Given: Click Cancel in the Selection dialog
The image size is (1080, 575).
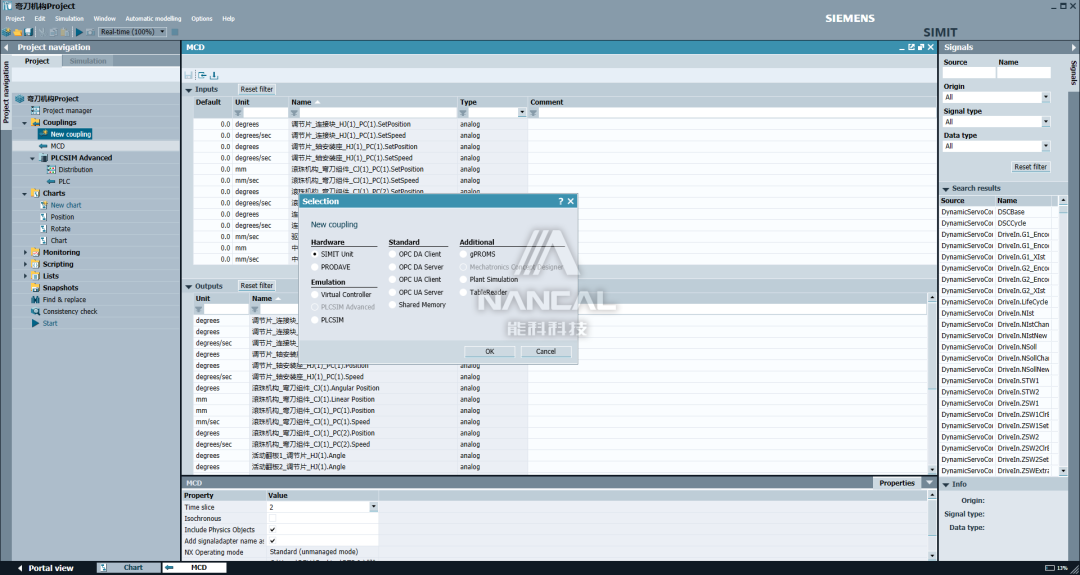Looking at the screenshot, I should (x=546, y=351).
